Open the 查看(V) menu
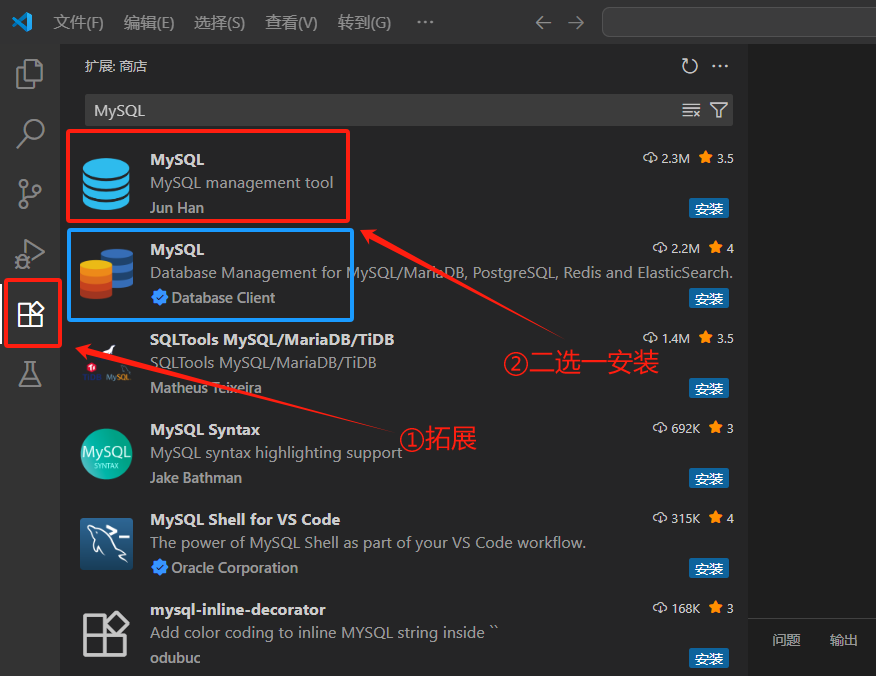The height and width of the screenshot is (676, 876). (291, 23)
